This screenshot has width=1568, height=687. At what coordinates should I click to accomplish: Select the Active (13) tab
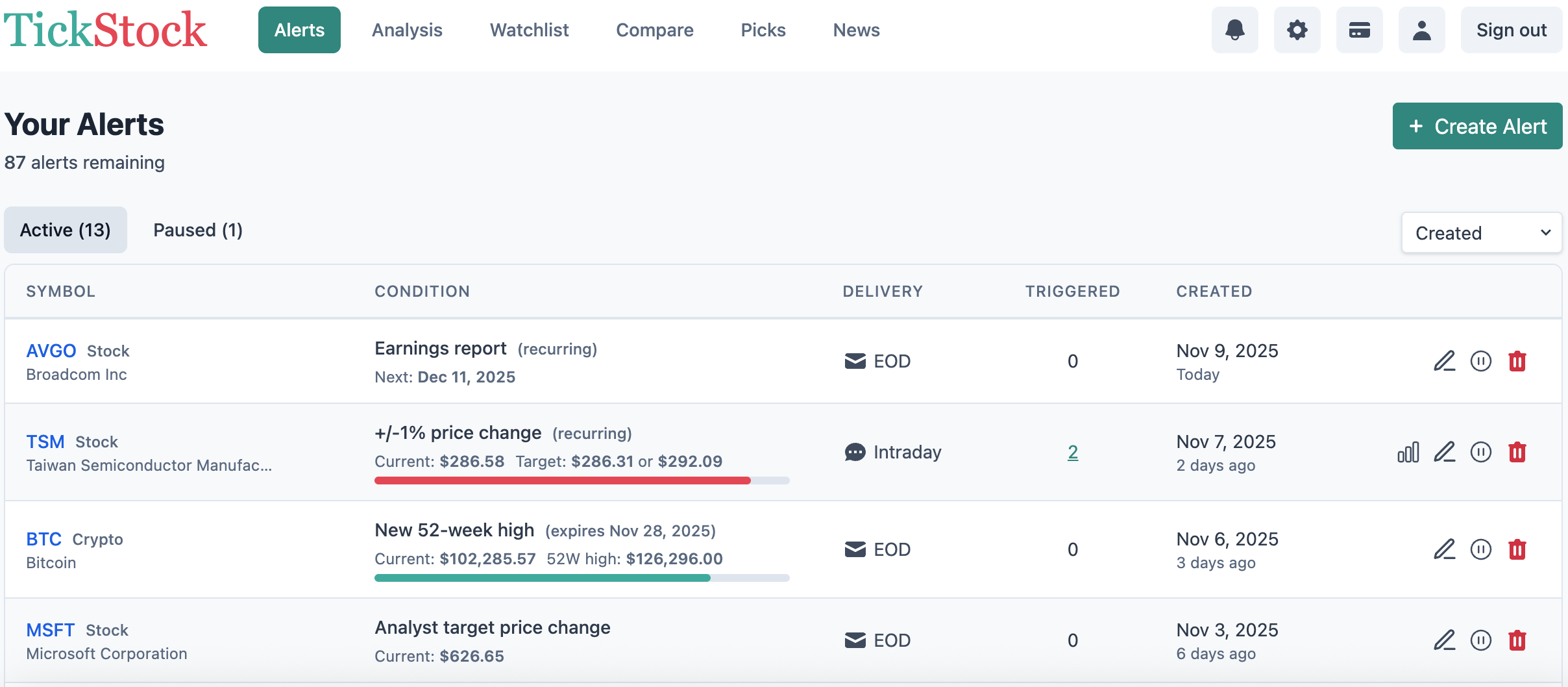tap(66, 230)
